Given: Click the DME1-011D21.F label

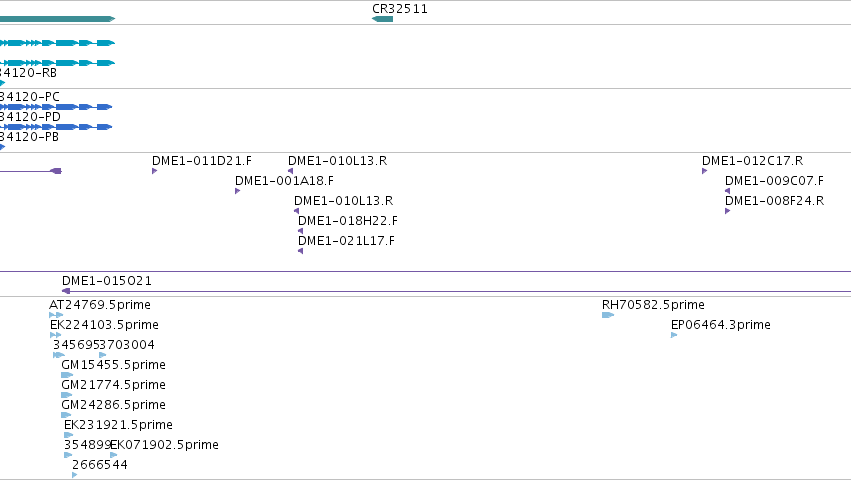Looking at the screenshot, I should [x=202, y=161].
